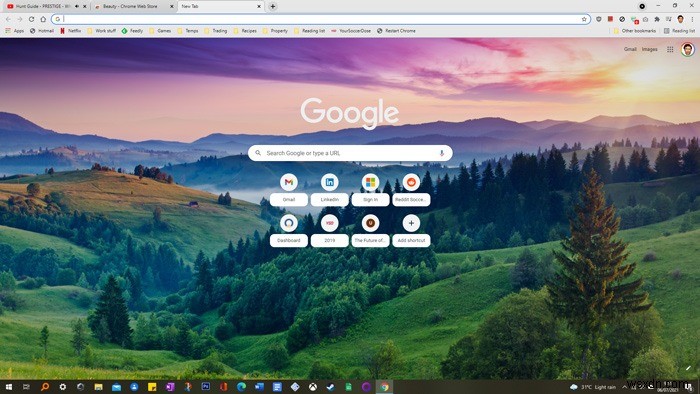
Task: Open the Feedly bookmark
Action: point(132,31)
